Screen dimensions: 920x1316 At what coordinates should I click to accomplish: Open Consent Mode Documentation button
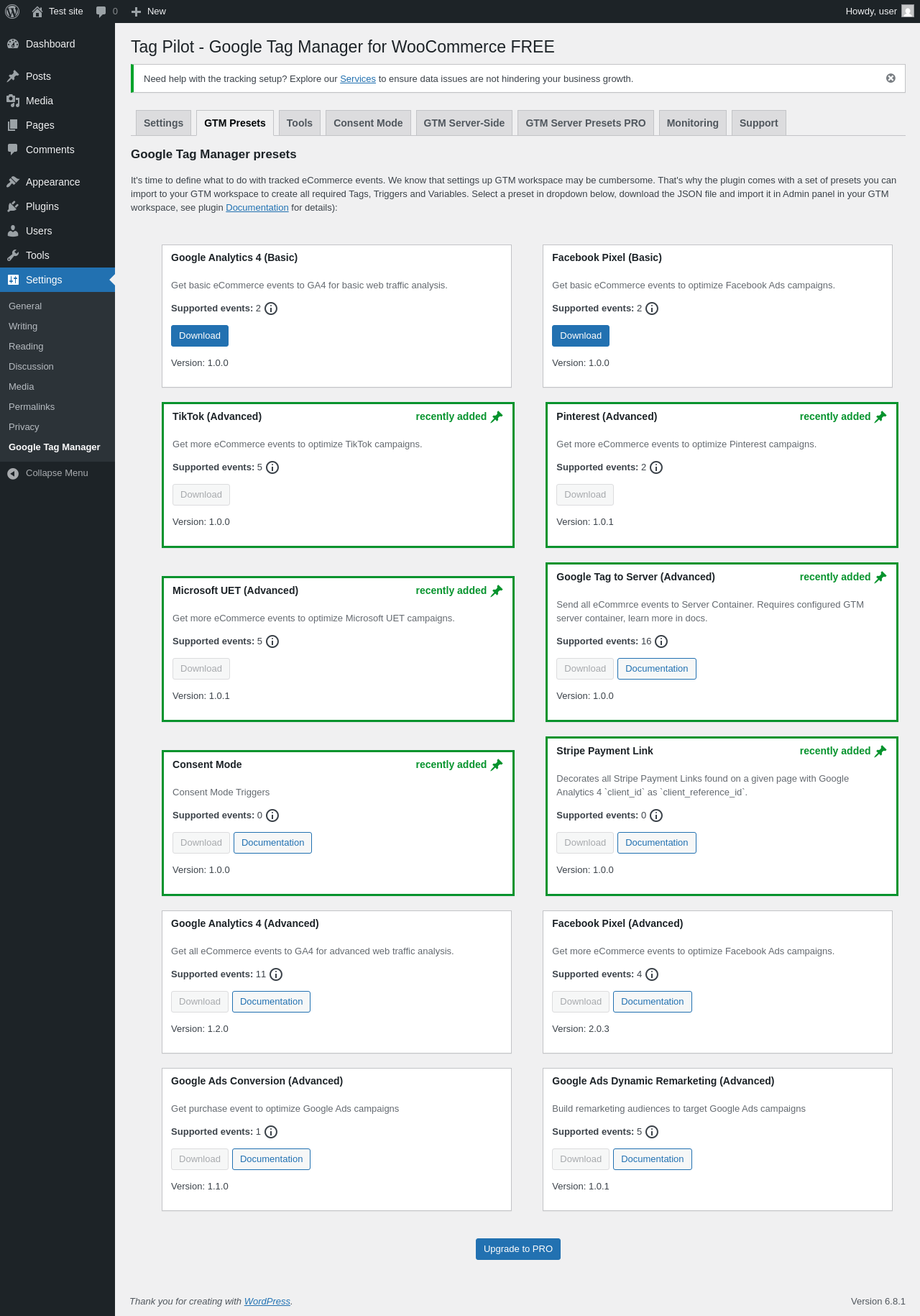pos(273,843)
